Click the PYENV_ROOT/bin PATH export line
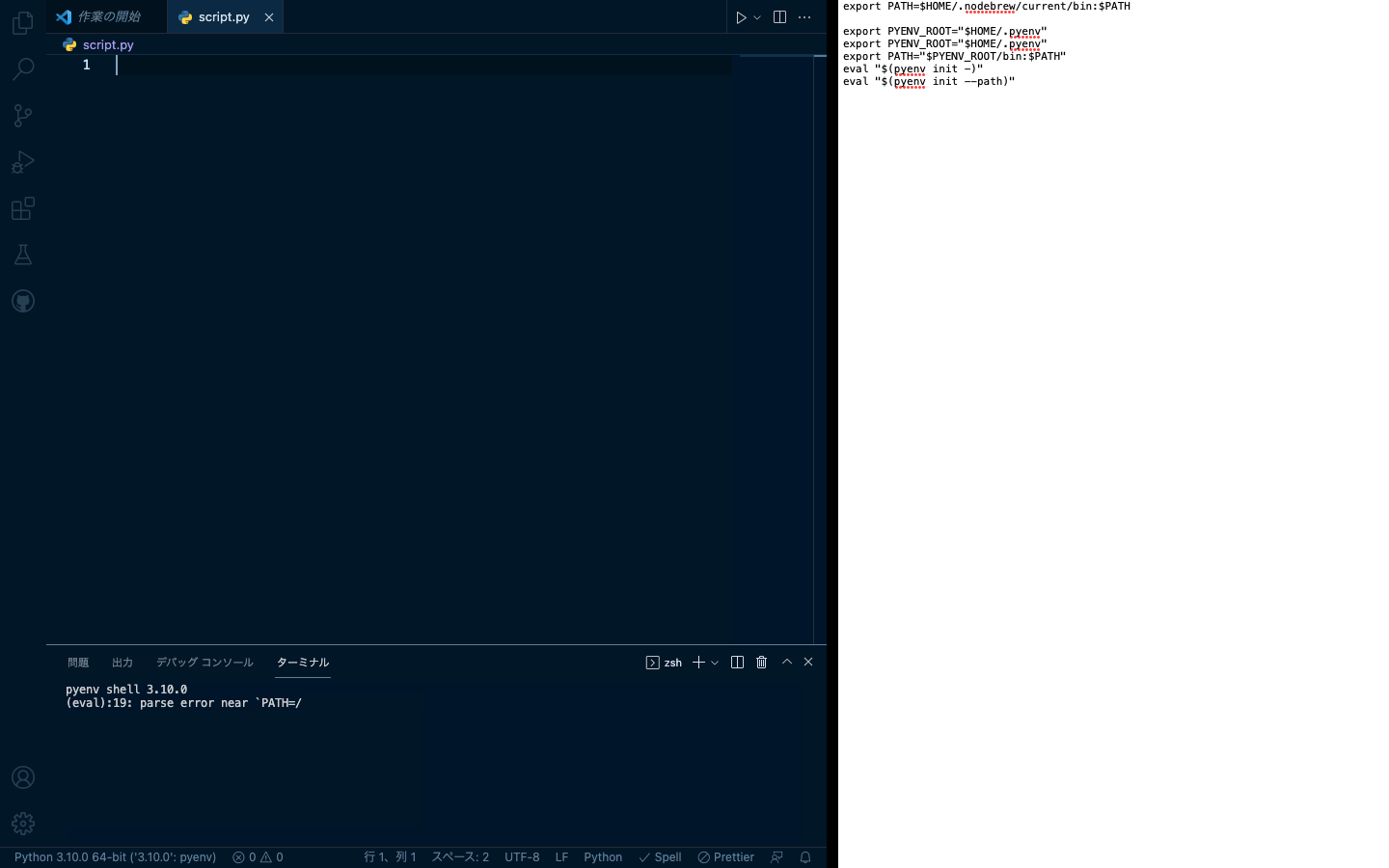This screenshot has width=1389, height=868. (x=954, y=57)
